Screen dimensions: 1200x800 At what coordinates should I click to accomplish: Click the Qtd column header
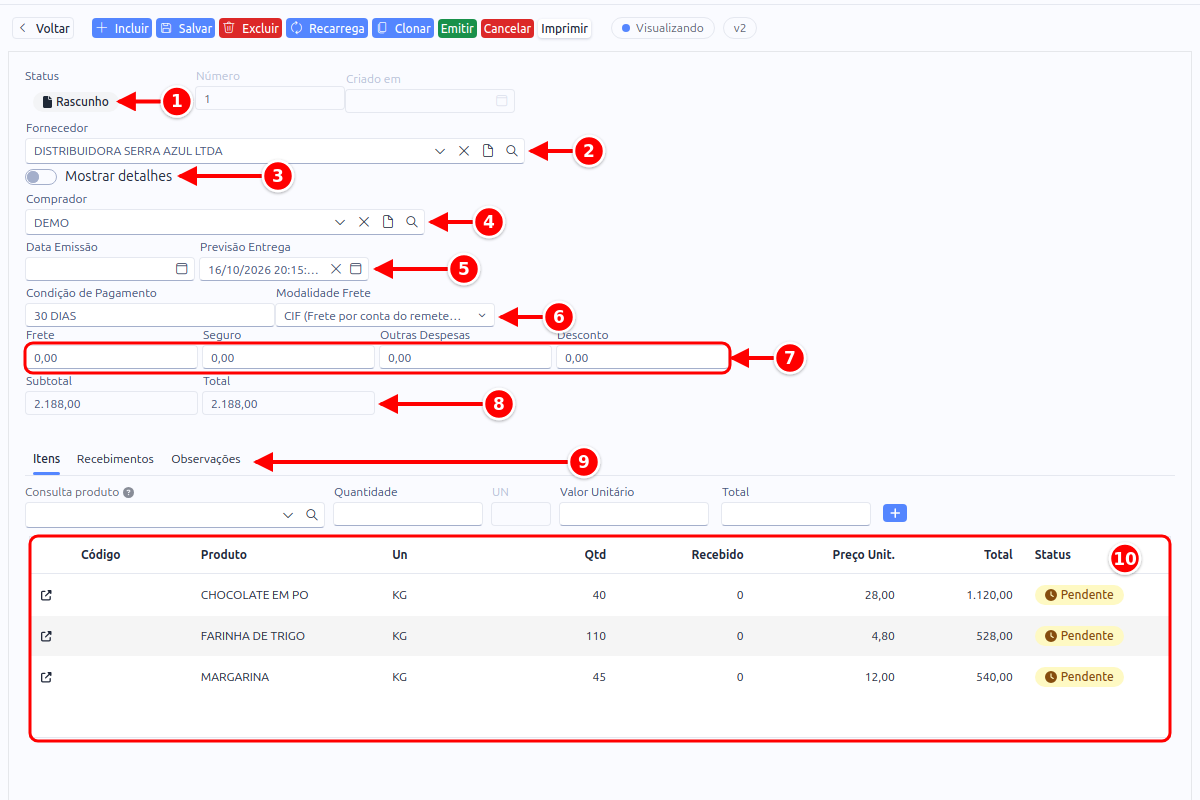(595, 555)
